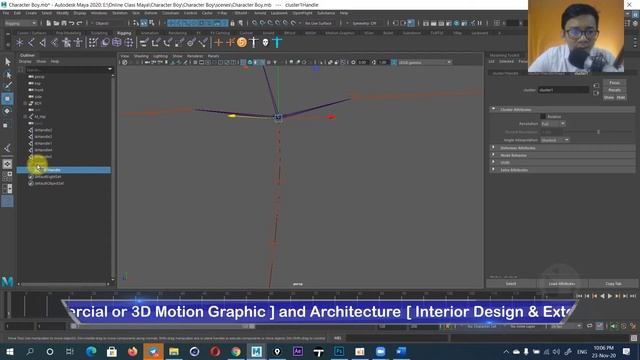Click the Presets button in Attribute Editor
This screenshot has height=360, width=640.
tap(614, 90)
